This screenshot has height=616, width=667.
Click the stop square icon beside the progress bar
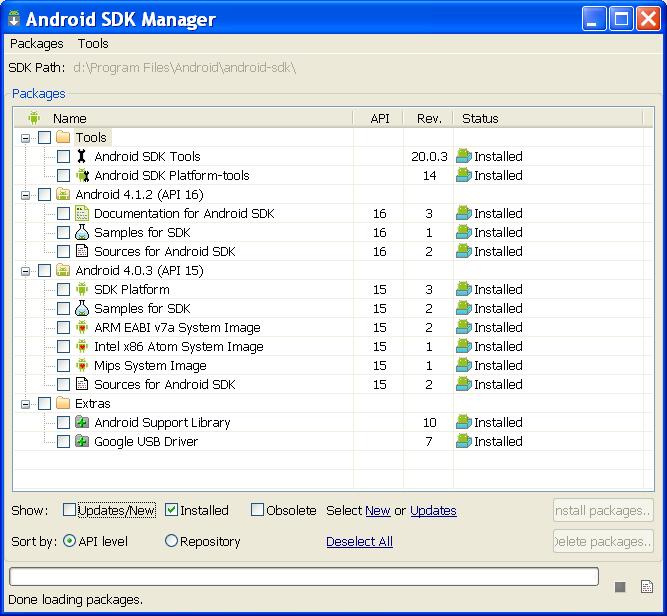pyautogui.click(x=620, y=587)
